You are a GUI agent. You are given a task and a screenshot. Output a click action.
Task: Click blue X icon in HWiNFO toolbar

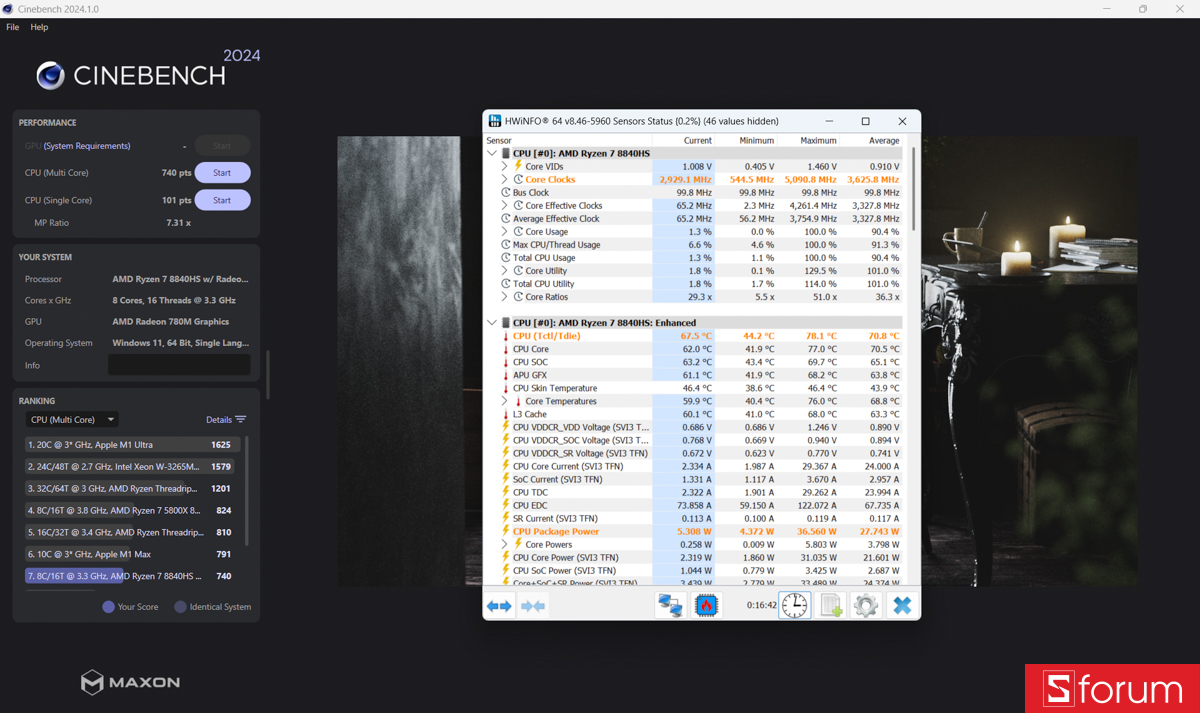902,605
